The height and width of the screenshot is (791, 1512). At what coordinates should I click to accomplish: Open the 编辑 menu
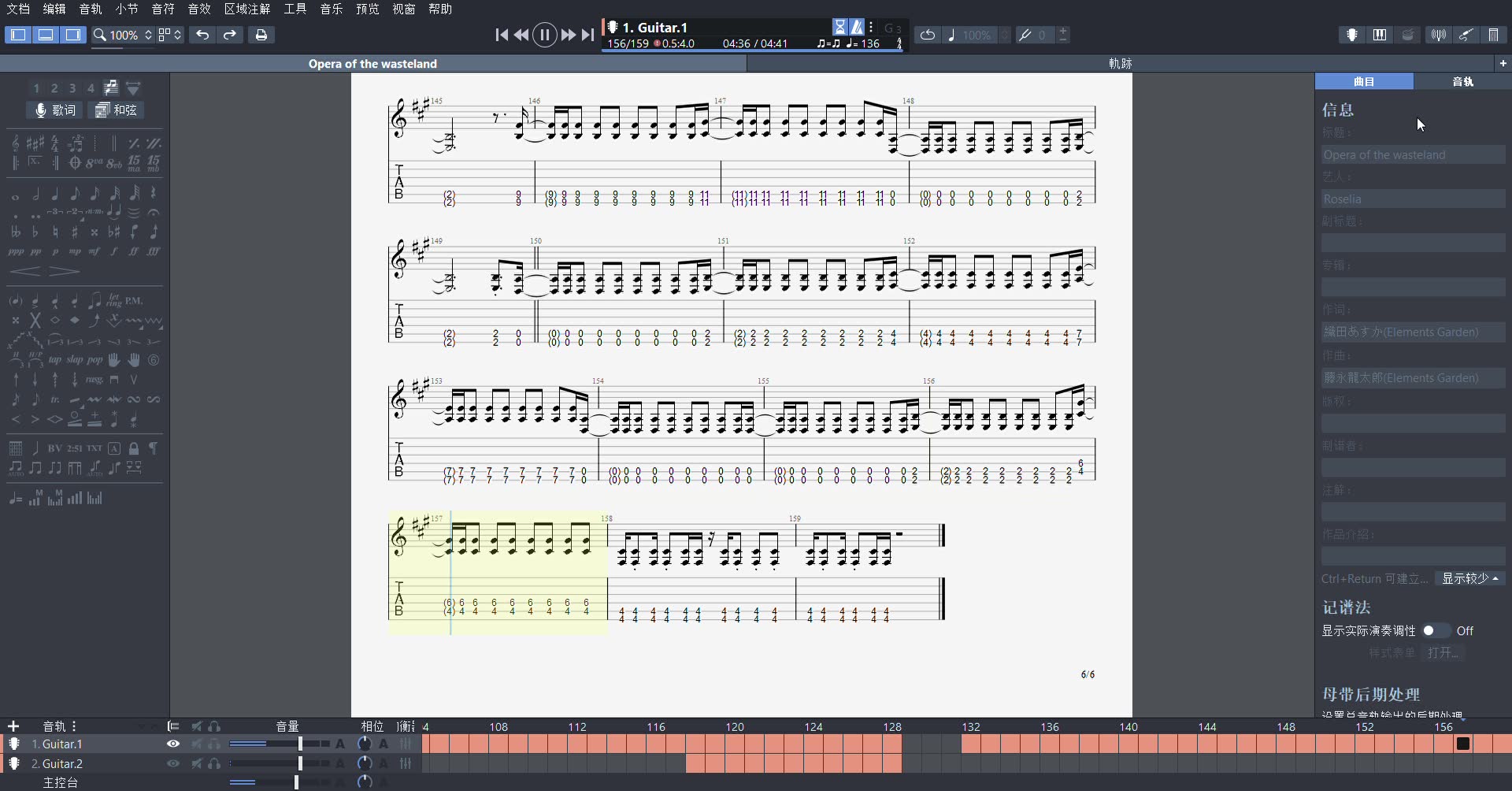54,9
